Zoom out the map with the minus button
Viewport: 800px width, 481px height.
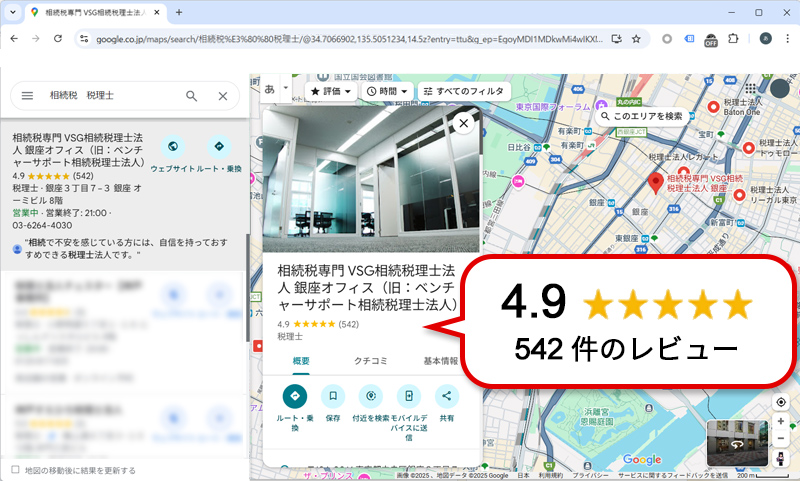[x=781, y=438]
